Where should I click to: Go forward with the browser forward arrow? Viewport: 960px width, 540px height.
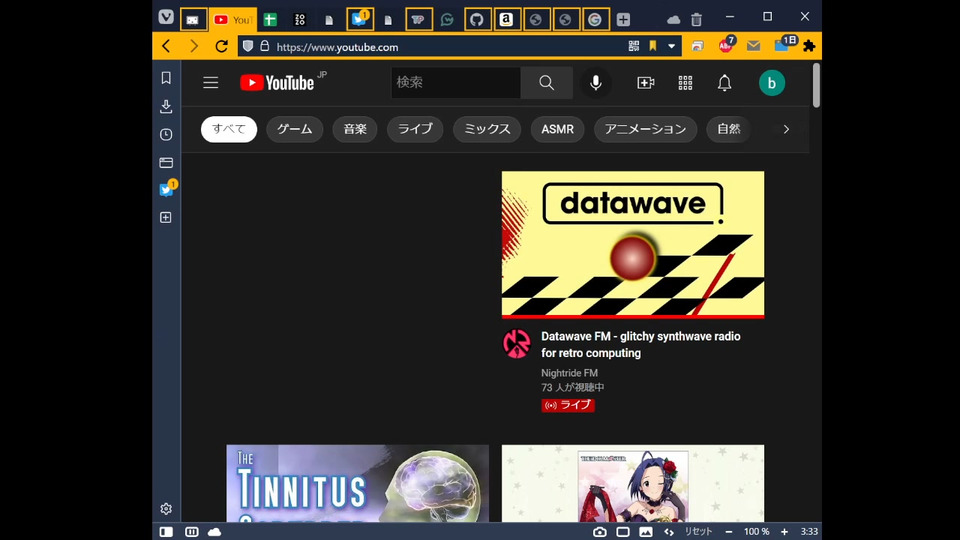tap(193, 46)
